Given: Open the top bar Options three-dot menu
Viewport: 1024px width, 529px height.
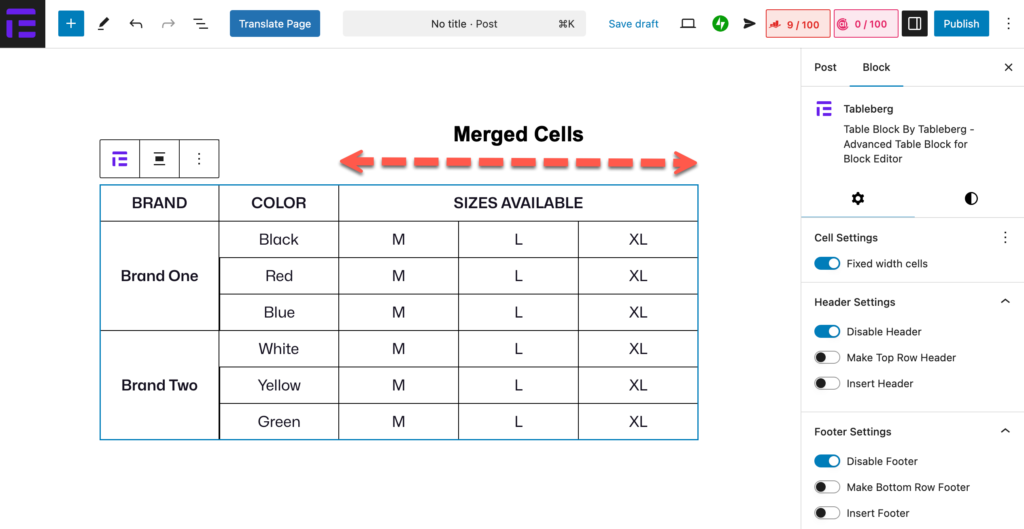Looking at the screenshot, I should coord(1008,24).
